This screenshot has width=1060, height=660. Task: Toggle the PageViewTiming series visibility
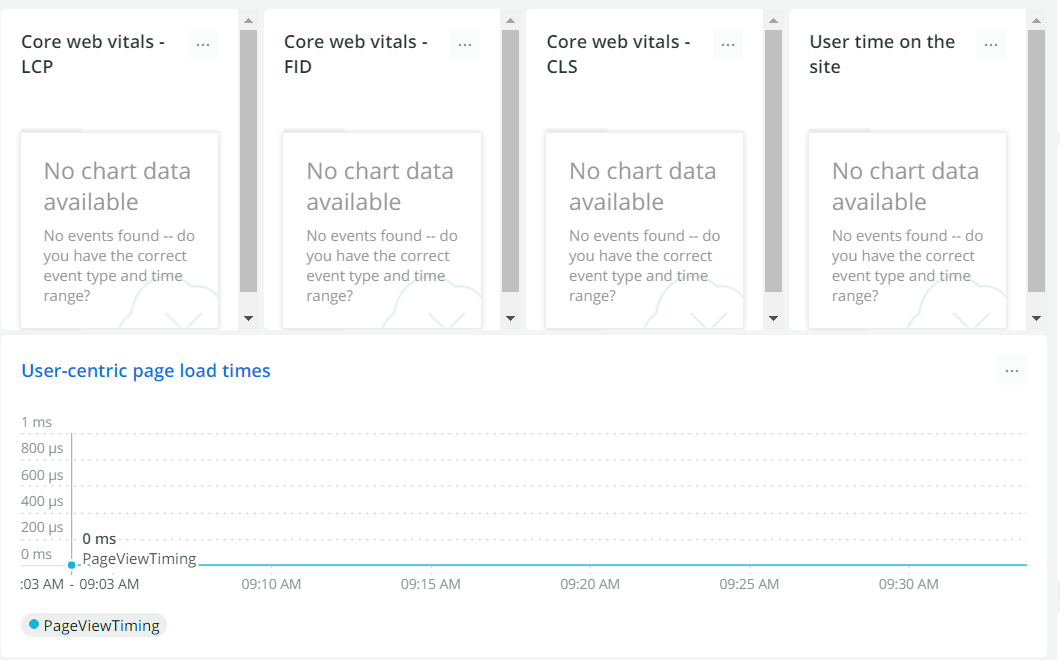(x=93, y=625)
